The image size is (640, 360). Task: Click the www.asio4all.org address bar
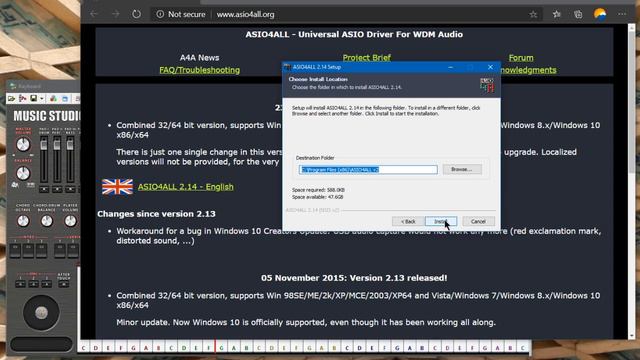tap(246, 14)
